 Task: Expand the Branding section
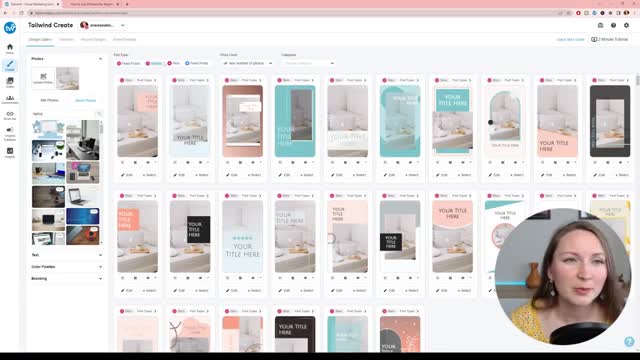67,278
